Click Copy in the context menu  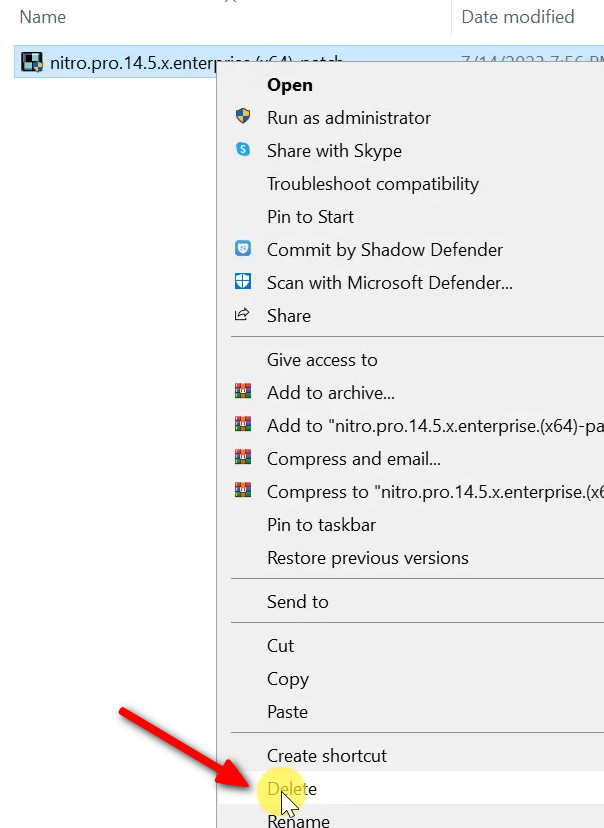coord(287,679)
